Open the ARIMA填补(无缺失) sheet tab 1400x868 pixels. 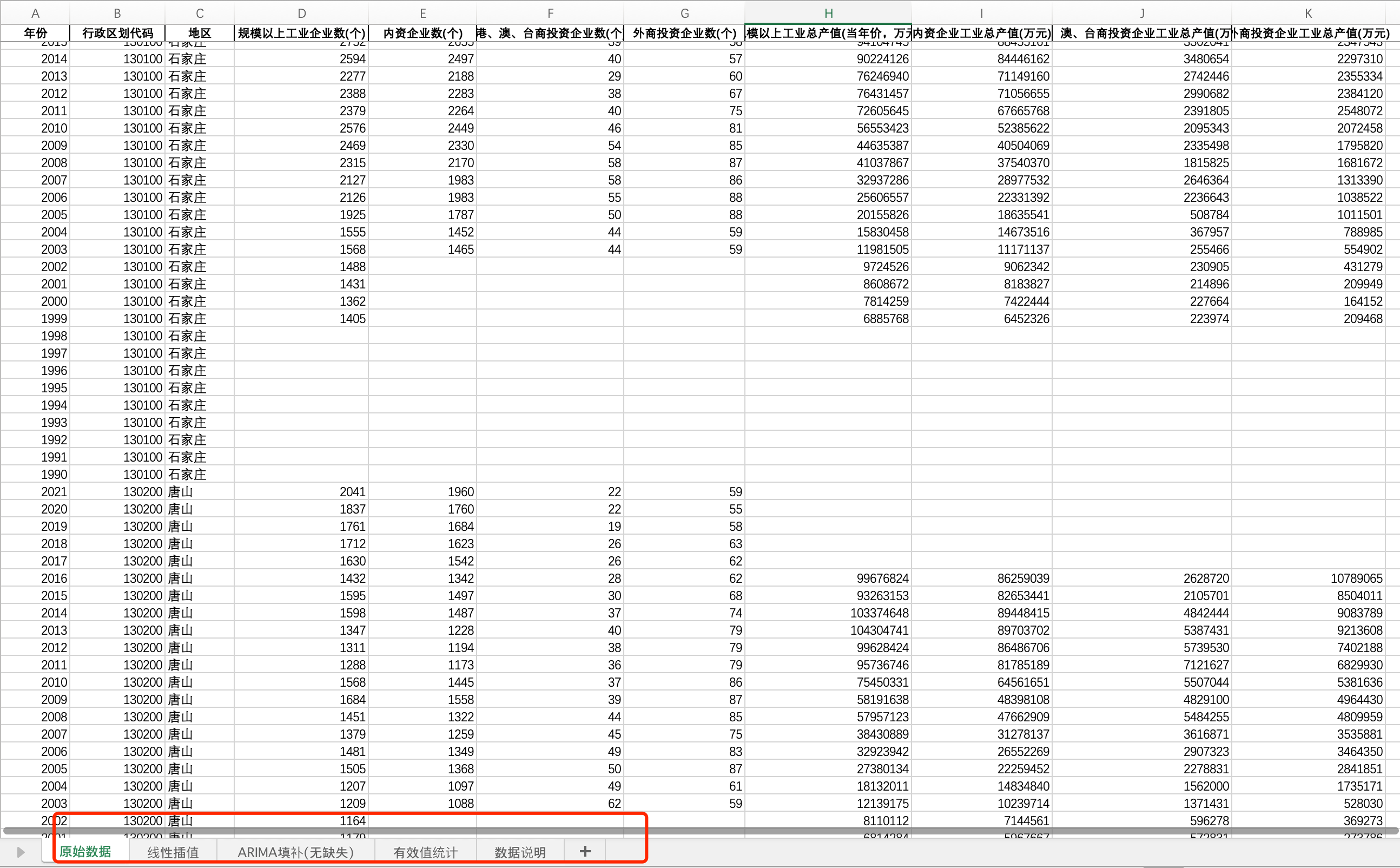[295, 852]
